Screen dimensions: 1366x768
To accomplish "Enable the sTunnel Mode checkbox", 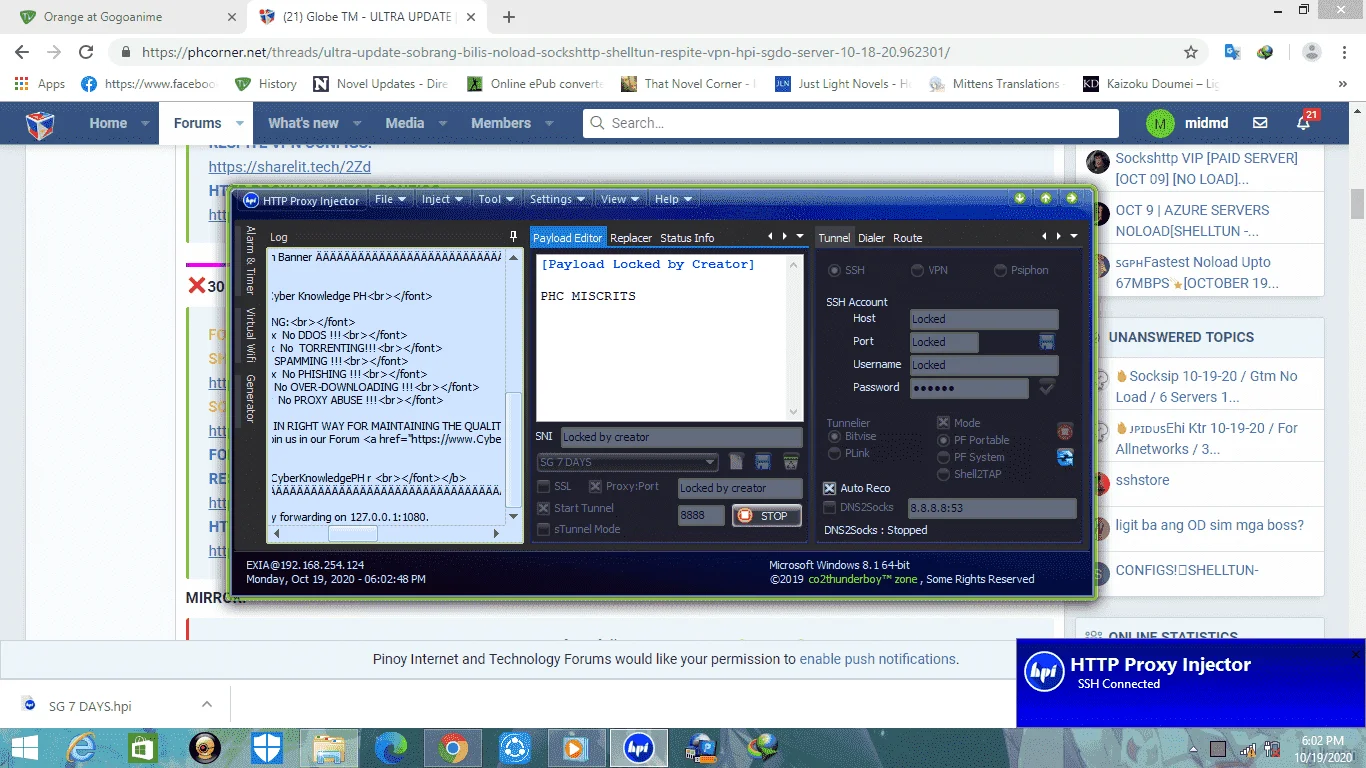I will 543,529.
